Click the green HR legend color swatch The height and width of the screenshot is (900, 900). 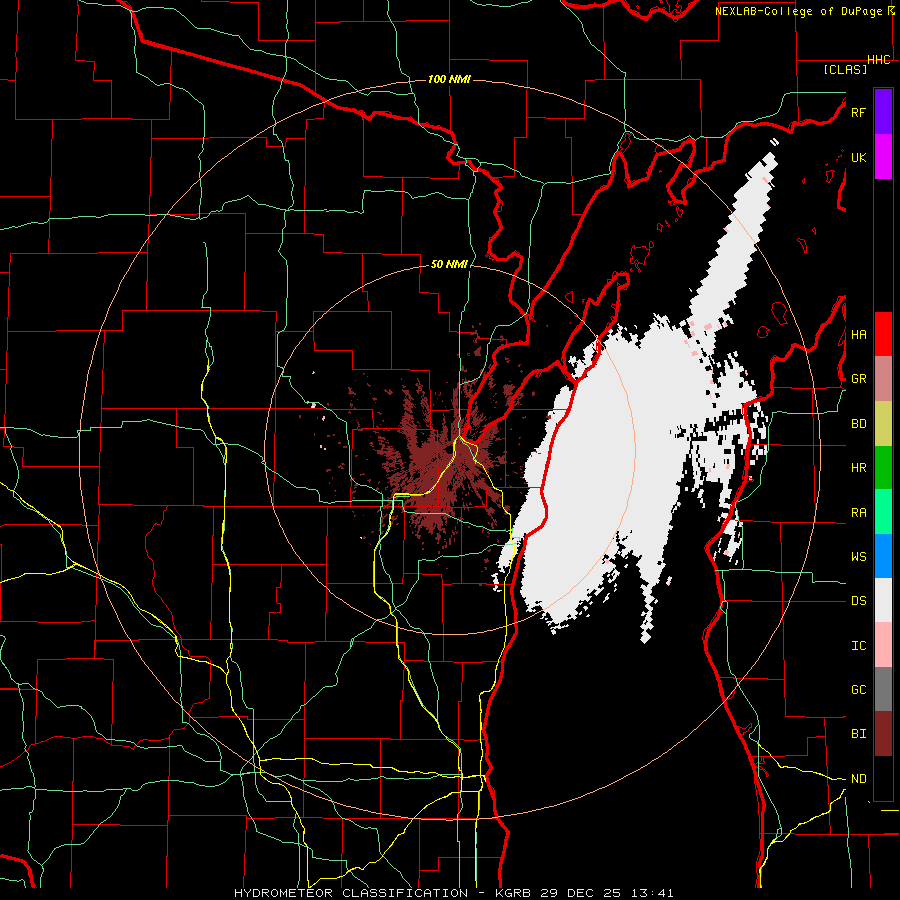[883, 467]
